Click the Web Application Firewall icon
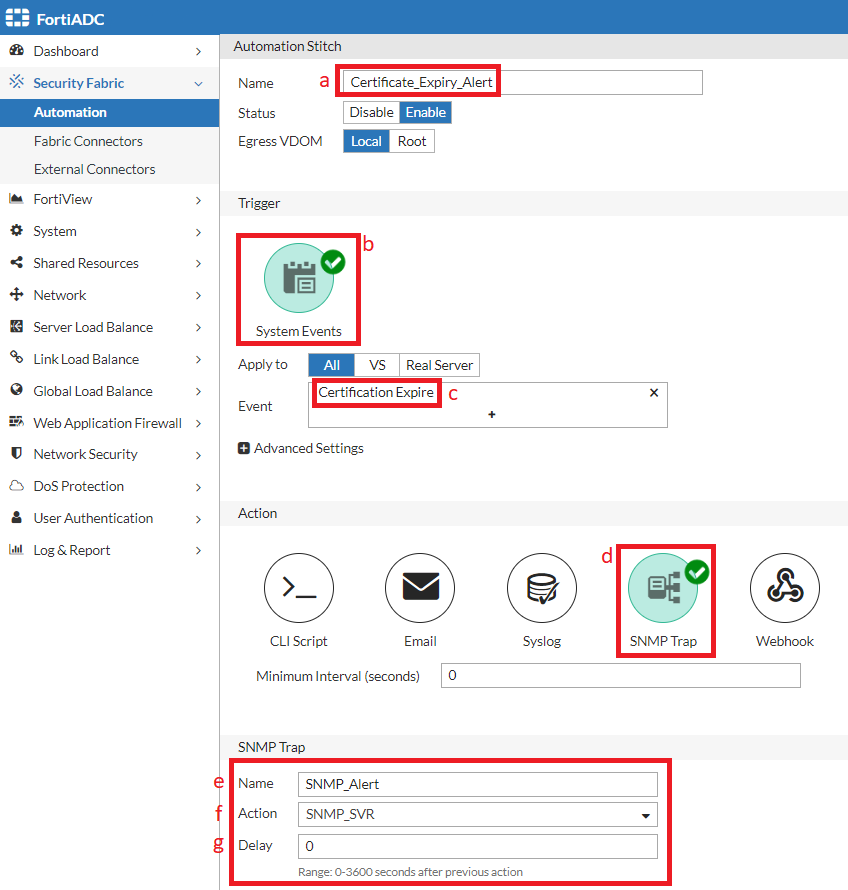This screenshot has width=848, height=890. 16,422
